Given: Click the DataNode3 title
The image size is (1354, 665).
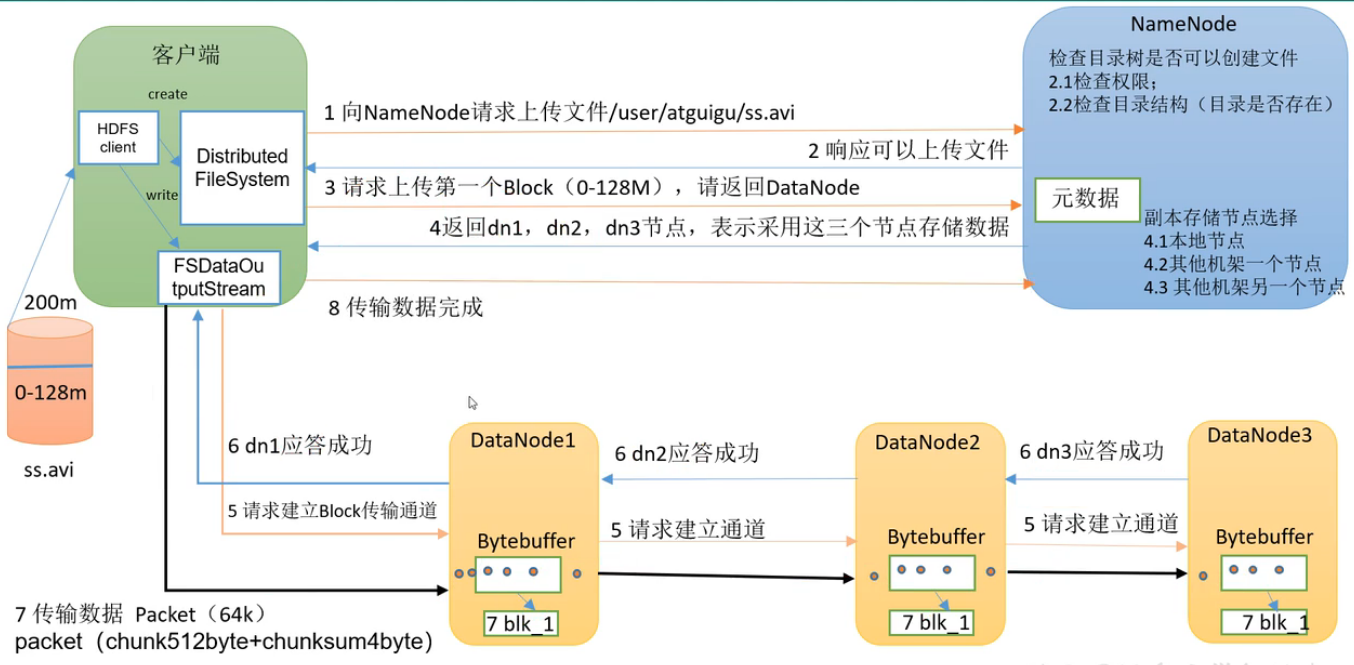Looking at the screenshot, I should pos(1259,435).
